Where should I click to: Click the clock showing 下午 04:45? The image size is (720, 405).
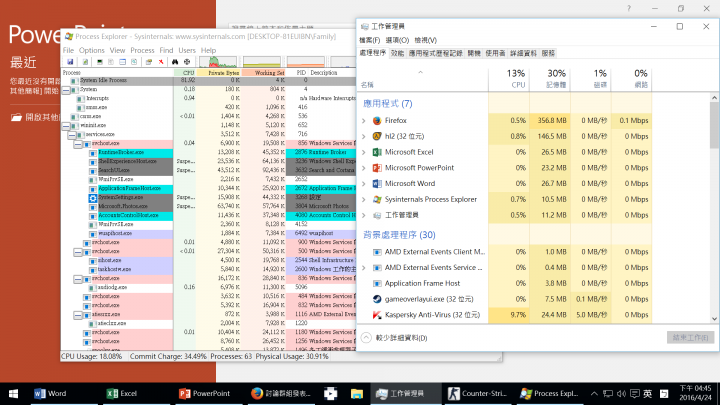[695, 393]
